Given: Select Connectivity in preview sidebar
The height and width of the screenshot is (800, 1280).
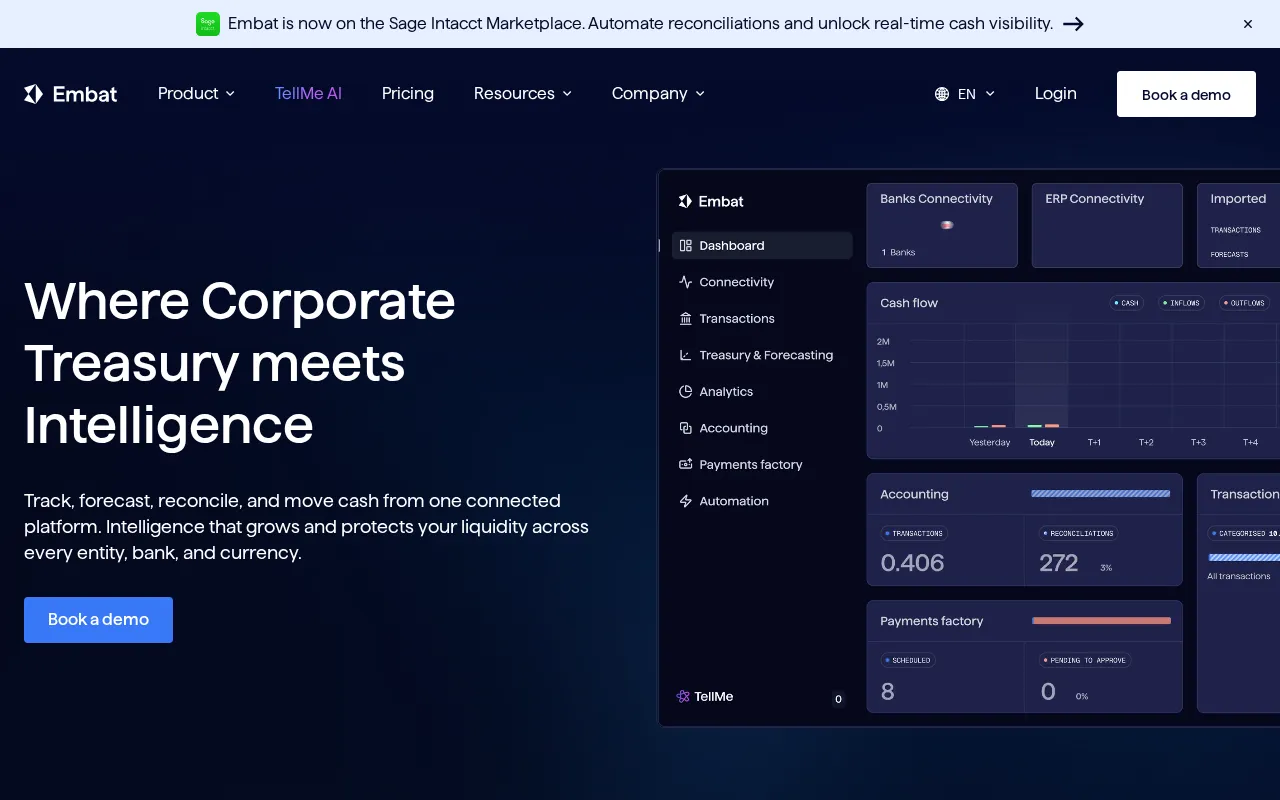Looking at the screenshot, I should click(x=762, y=282).
